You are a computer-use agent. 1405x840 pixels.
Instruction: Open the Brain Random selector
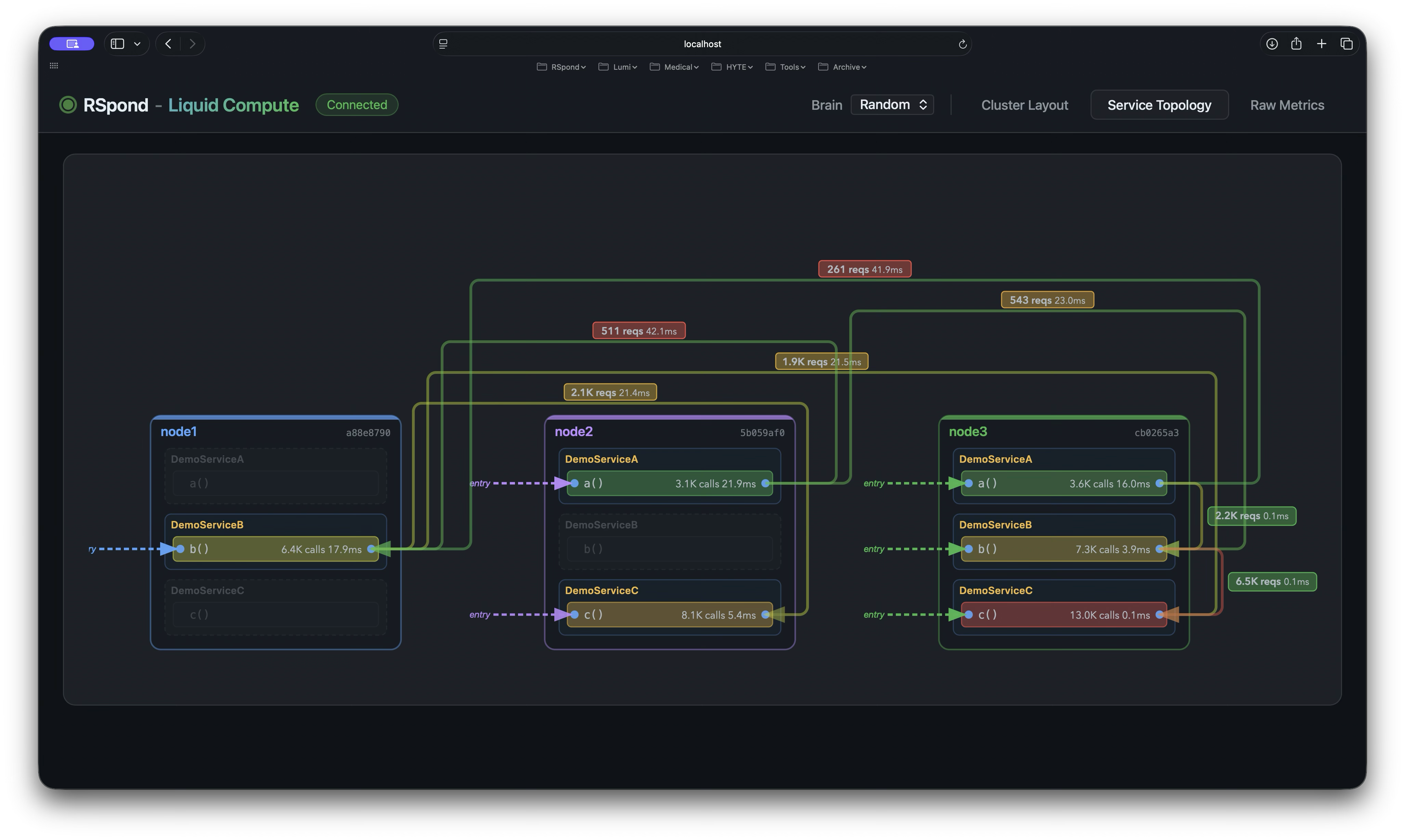point(892,105)
